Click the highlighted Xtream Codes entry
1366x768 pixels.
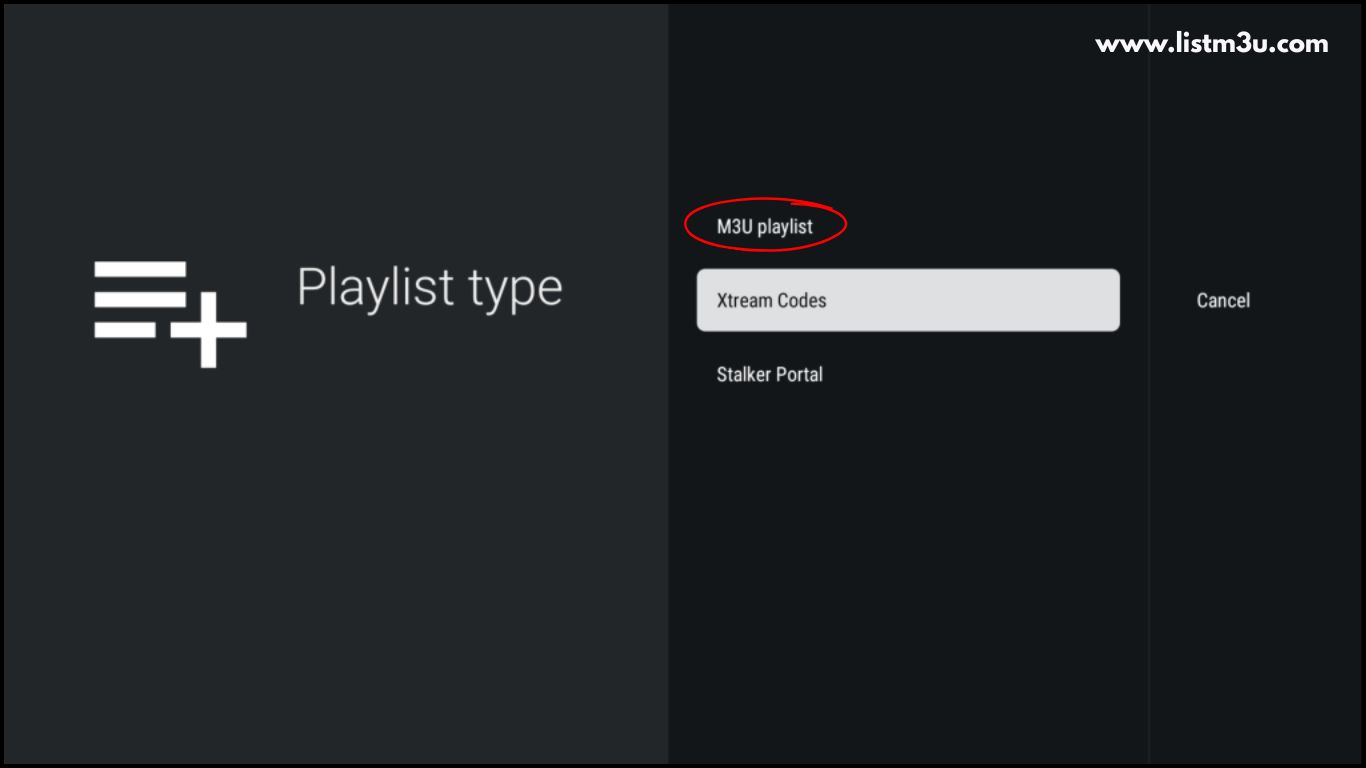[907, 300]
